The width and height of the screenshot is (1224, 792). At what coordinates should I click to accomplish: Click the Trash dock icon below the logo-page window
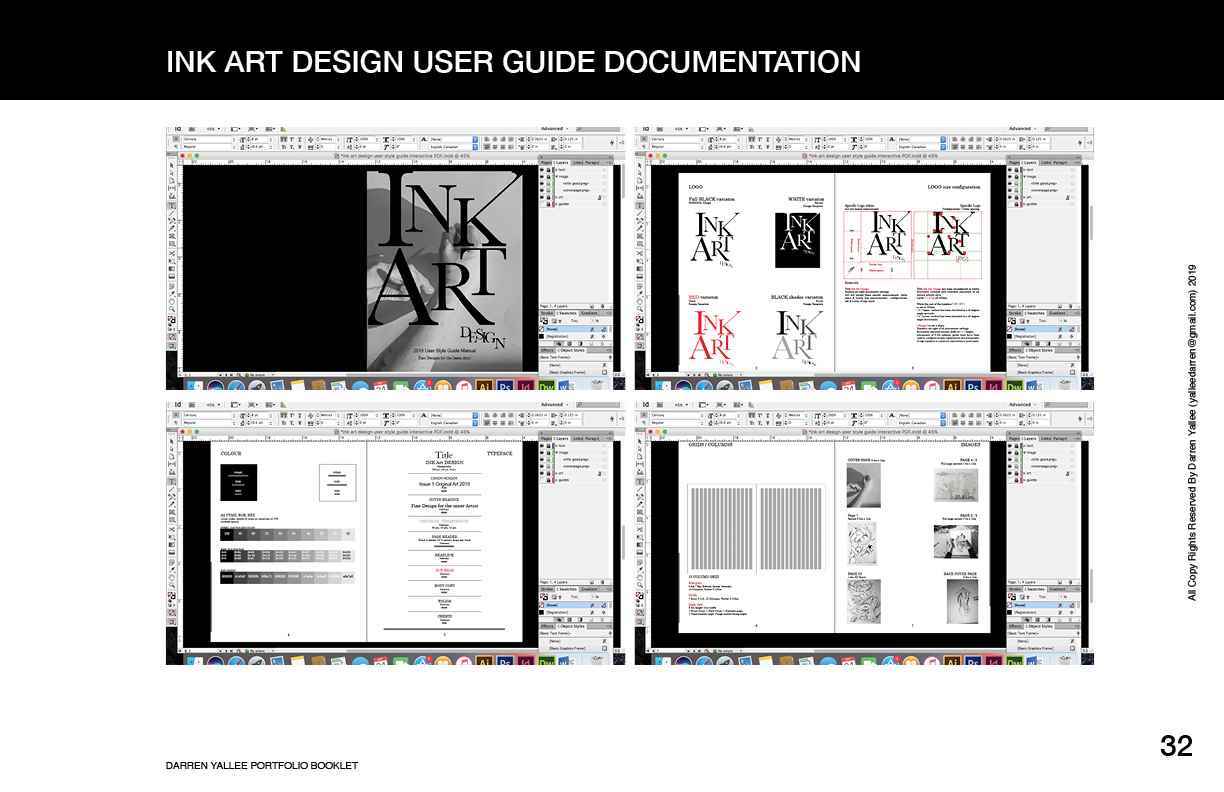(x=1065, y=383)
